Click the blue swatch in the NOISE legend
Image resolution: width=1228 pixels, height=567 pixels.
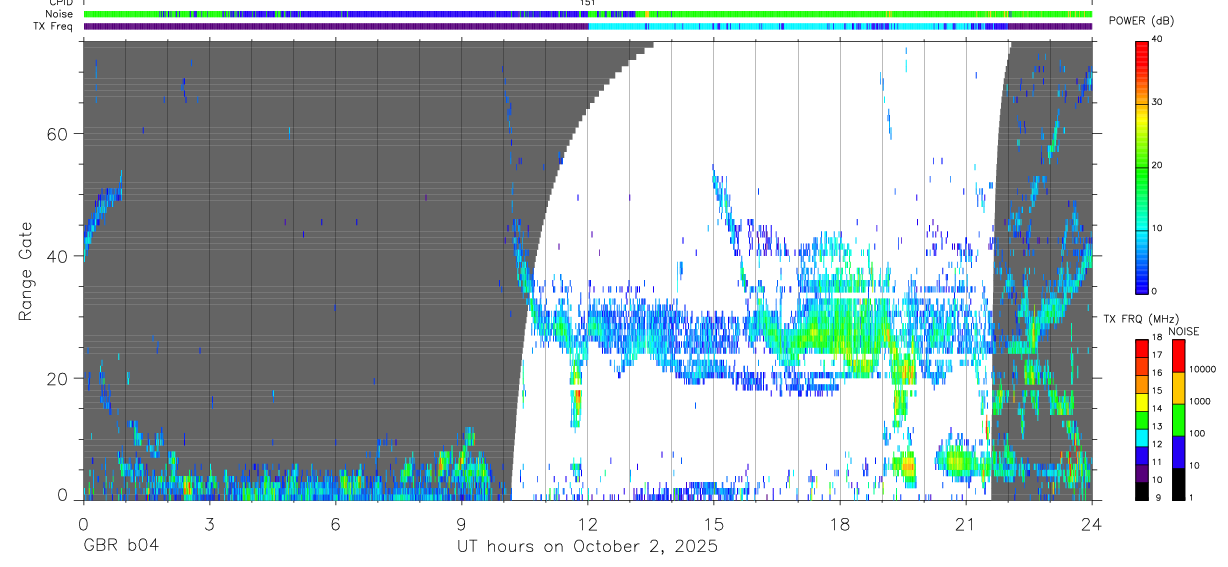pyautogui.click(x=1178, y=452)
